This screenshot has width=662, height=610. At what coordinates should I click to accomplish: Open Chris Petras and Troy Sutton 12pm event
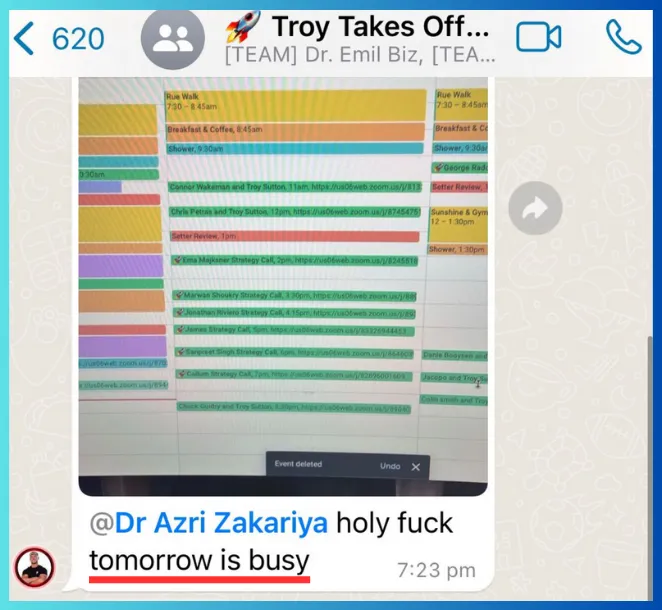pos(295,212)
